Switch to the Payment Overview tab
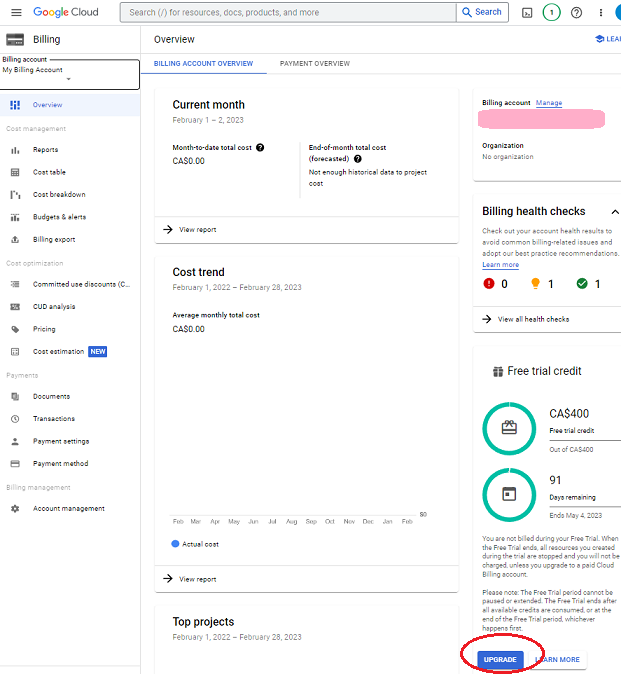The width and height of the screenshot is (621, 674). tap(315, 63)
